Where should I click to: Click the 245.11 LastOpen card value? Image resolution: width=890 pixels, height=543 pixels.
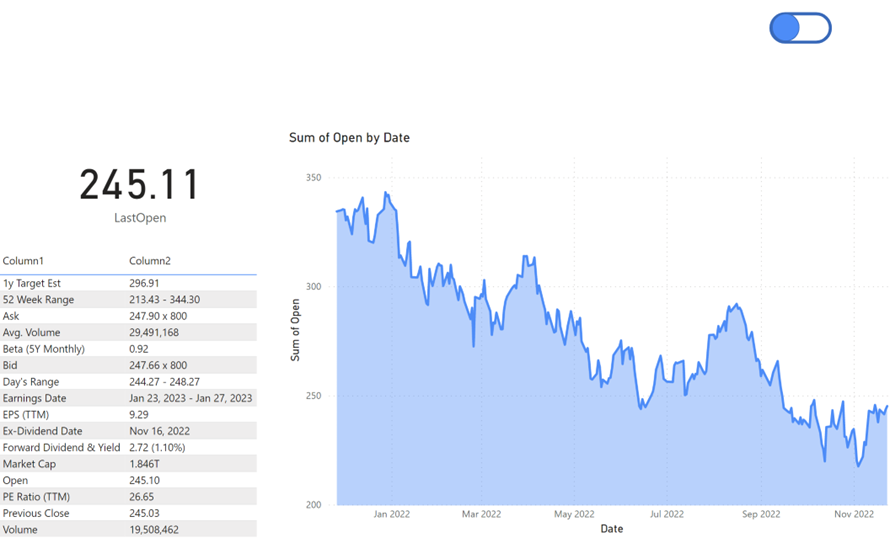coord(140,186)
